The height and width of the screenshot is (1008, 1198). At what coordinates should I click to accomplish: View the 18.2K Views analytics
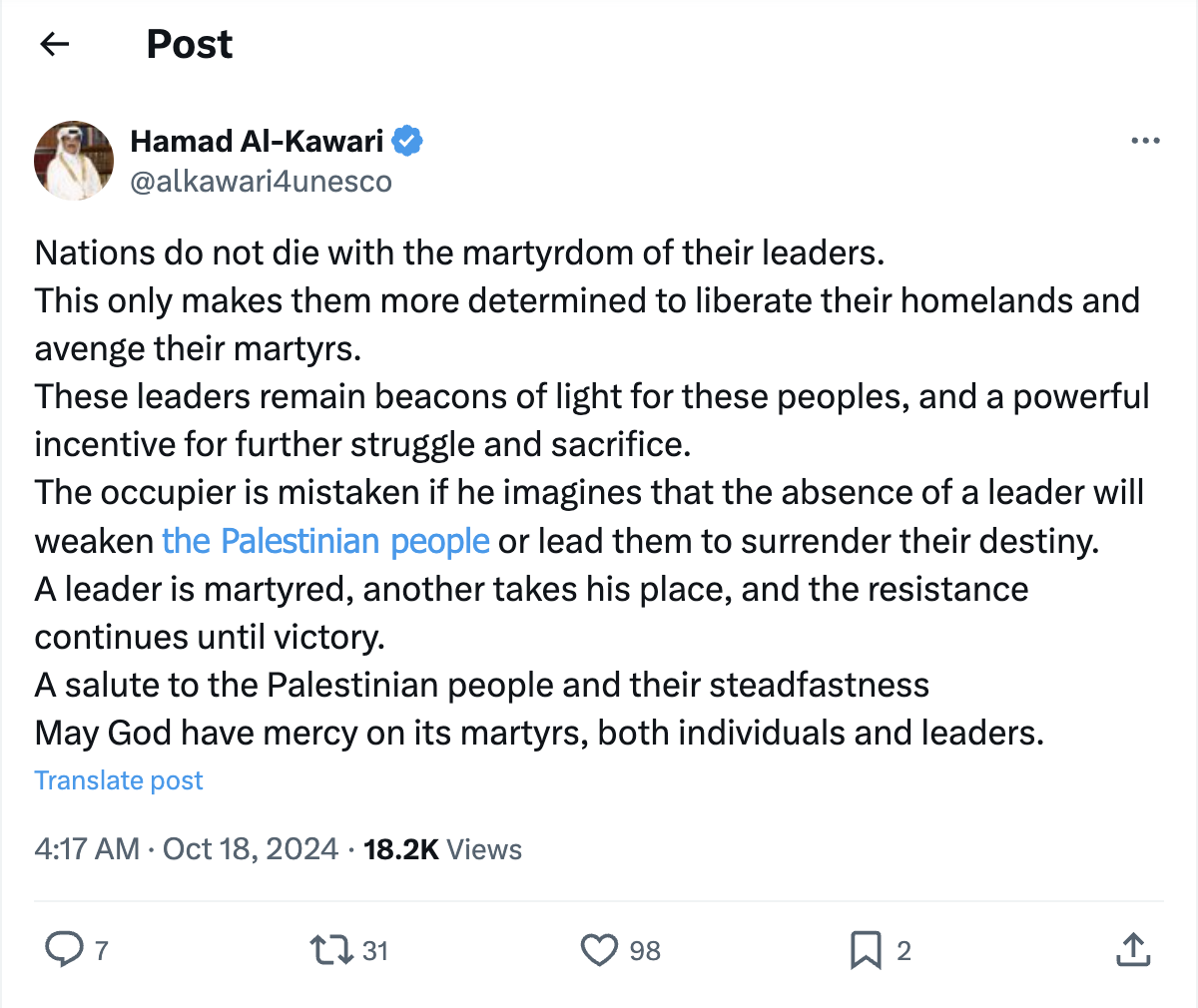[x=442, y=849]
